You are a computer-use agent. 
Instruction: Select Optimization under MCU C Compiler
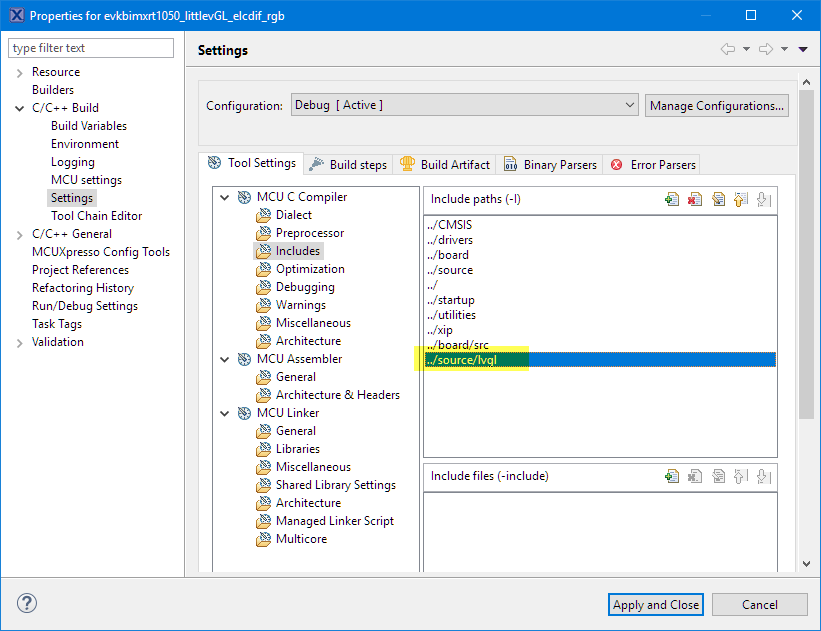[310, 269]
